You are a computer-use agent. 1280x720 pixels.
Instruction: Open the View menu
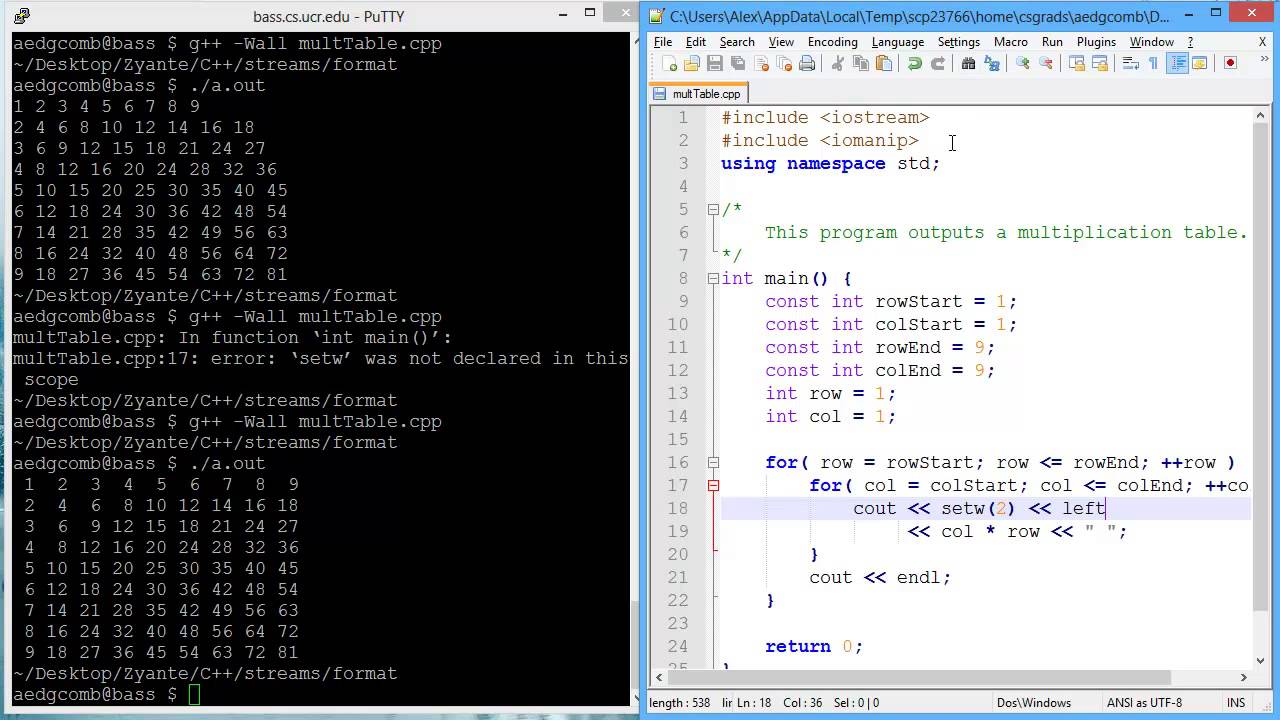781,42
